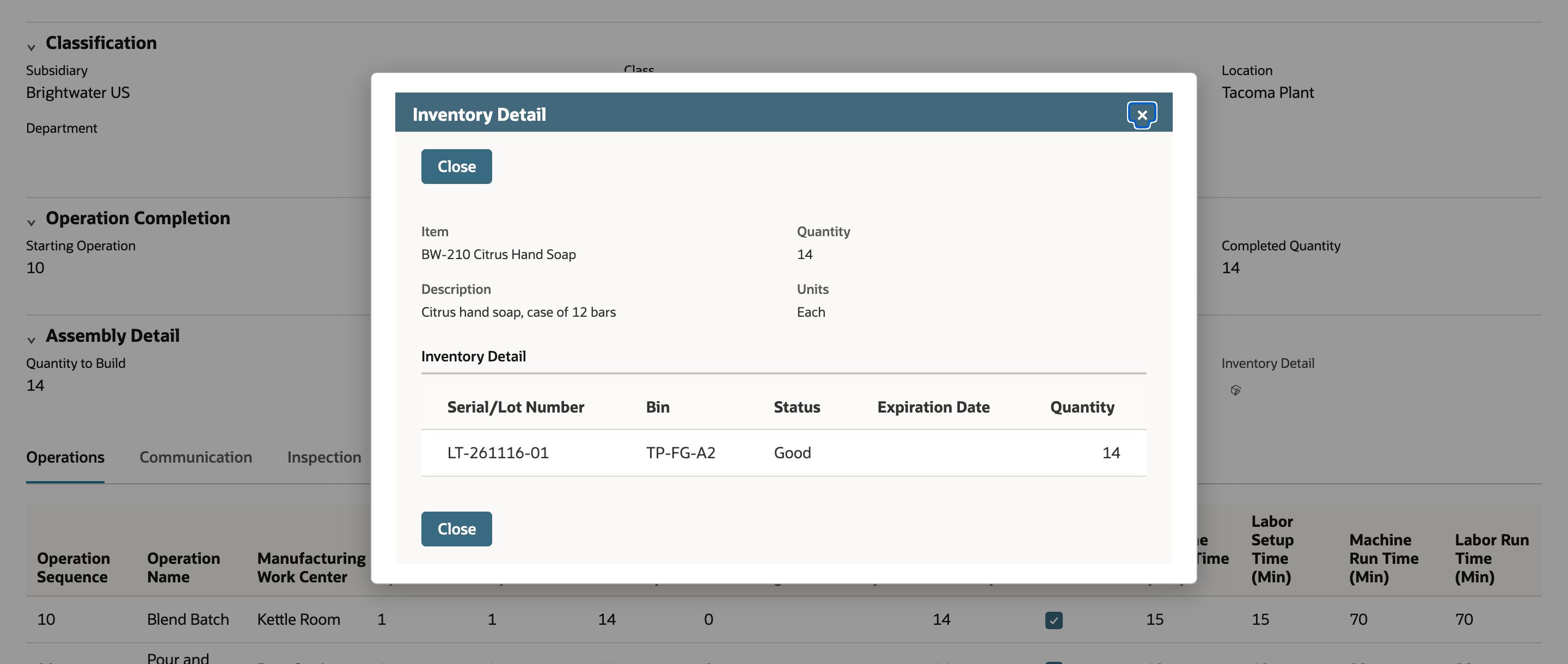This screenshot has width=1568, height=664.
Task: Click the quantity 14 in lot row
Action: [1111, 452]
